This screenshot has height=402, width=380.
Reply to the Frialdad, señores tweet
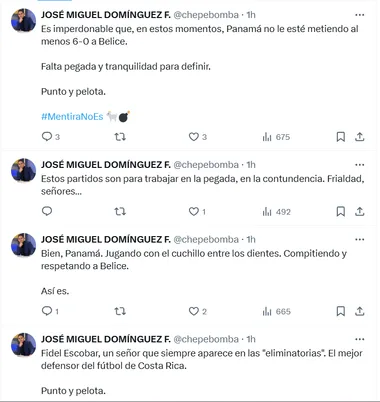(47, 211)
